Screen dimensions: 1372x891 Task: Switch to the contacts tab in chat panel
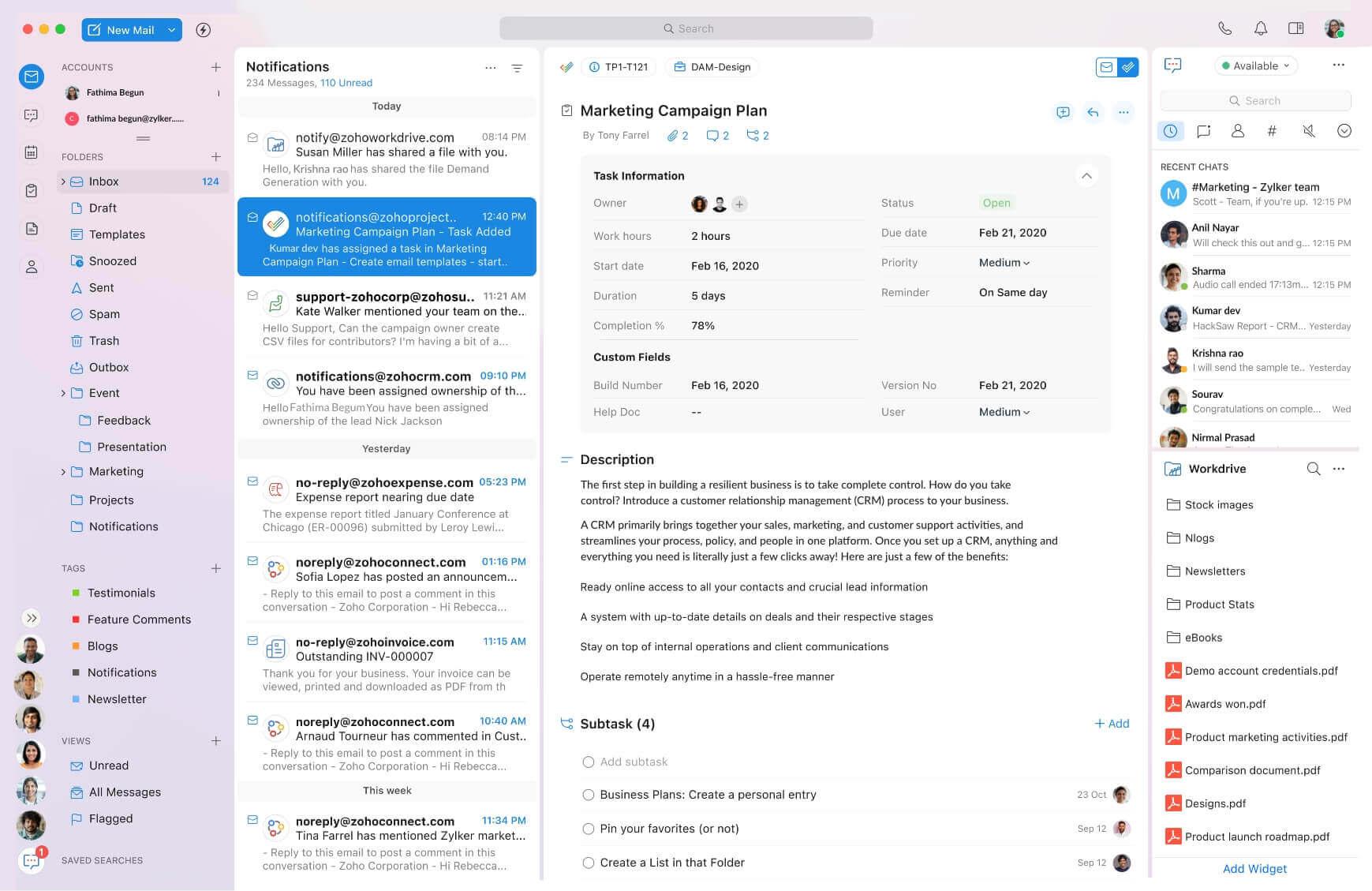[x=1238, y=131]
